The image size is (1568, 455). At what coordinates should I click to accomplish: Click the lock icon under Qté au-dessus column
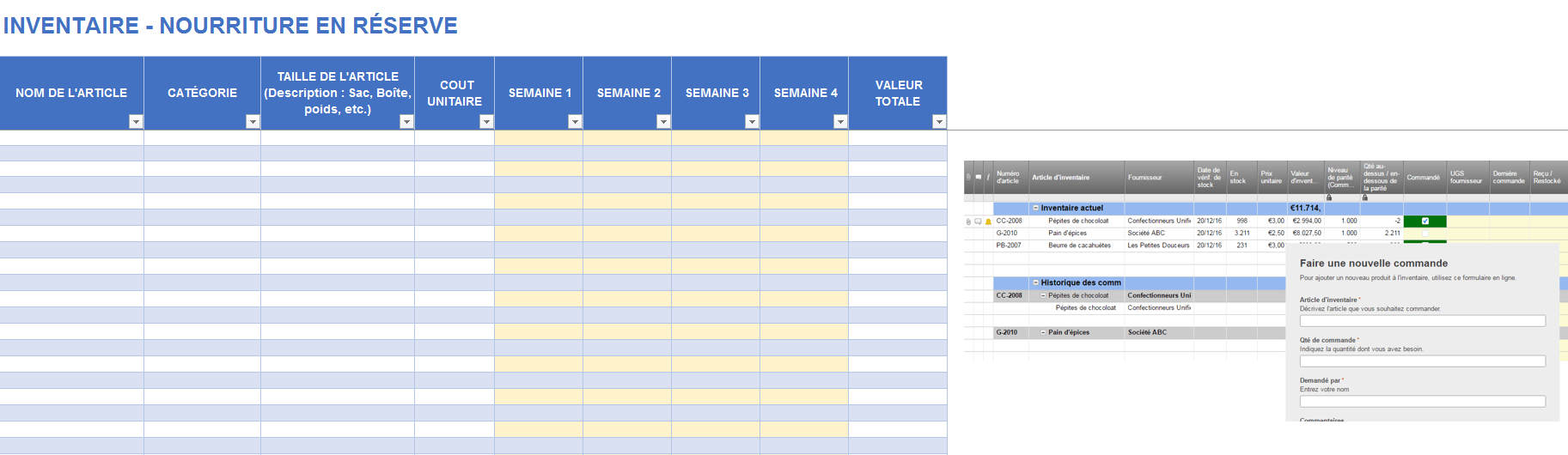pos(1364,197)
